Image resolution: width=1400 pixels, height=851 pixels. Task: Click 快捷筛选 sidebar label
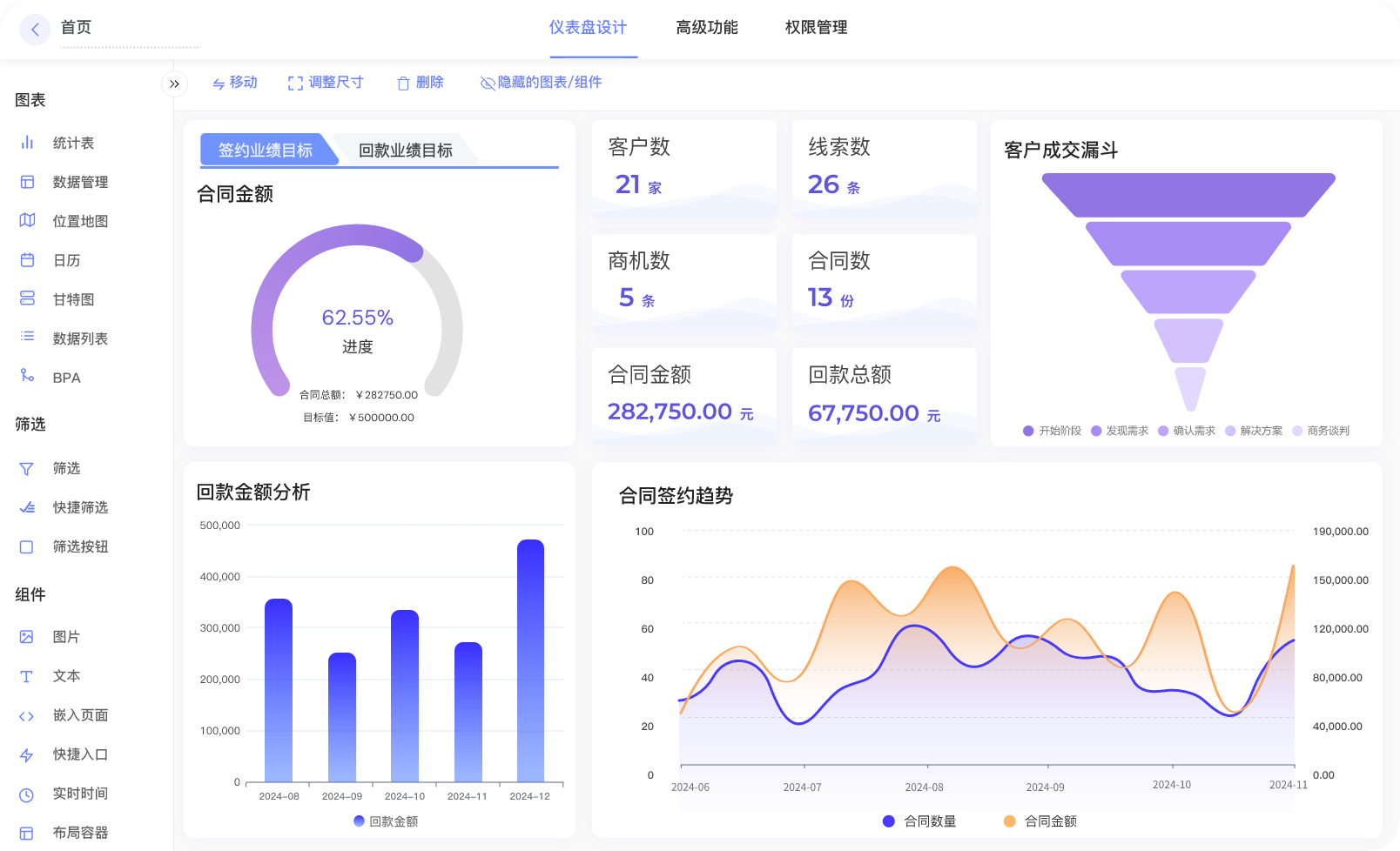pos(80,507)
